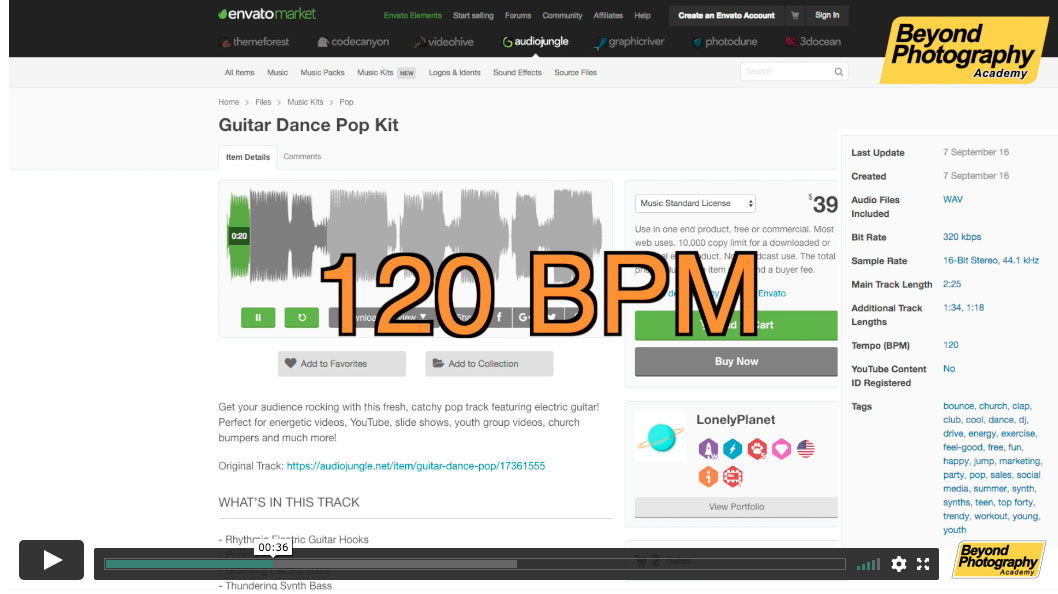Click the 120 tempo value link
This screenshot has height=594, width=1058.
tap(951, 345)
